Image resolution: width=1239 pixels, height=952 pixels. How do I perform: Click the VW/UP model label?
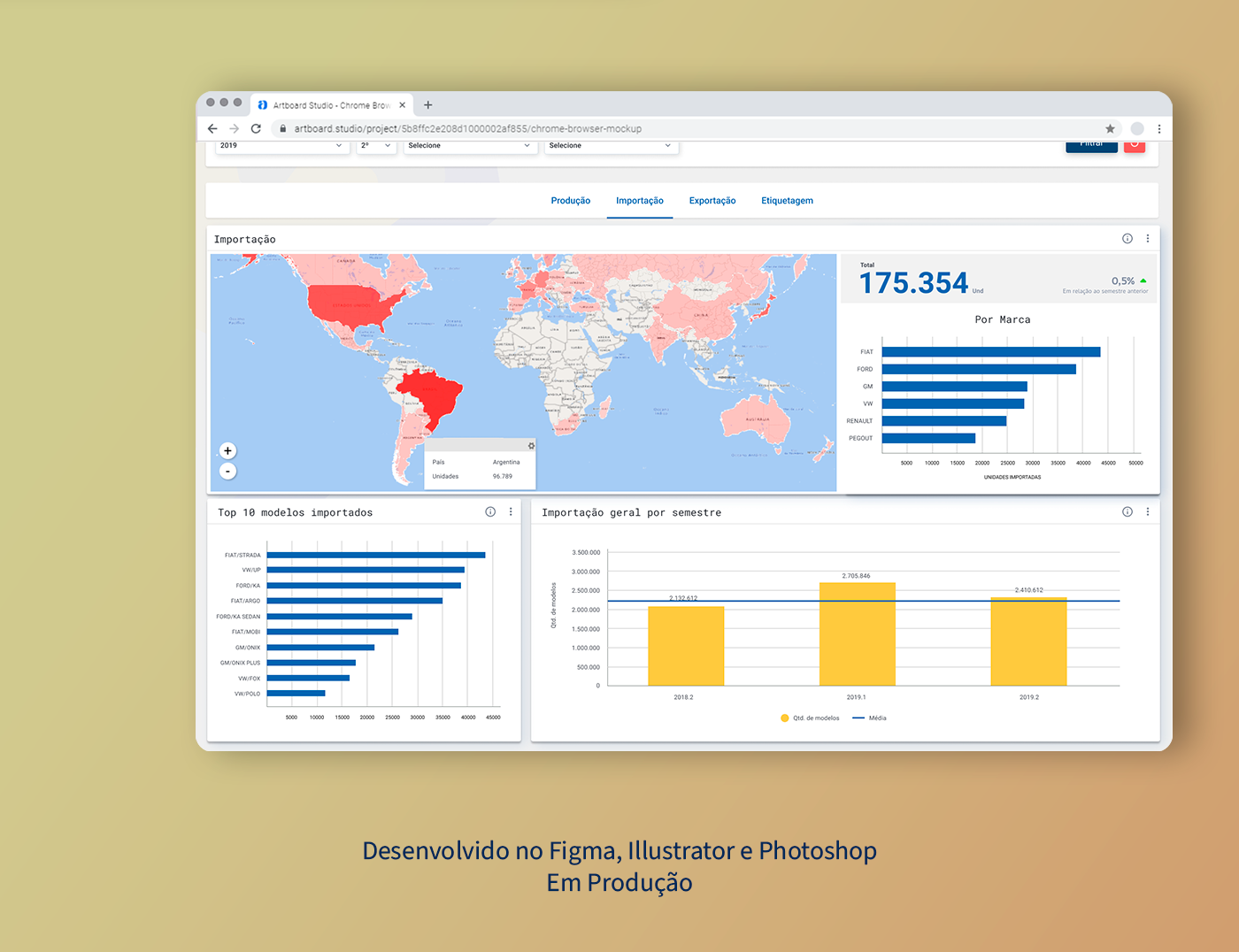(x=251, y=570)
